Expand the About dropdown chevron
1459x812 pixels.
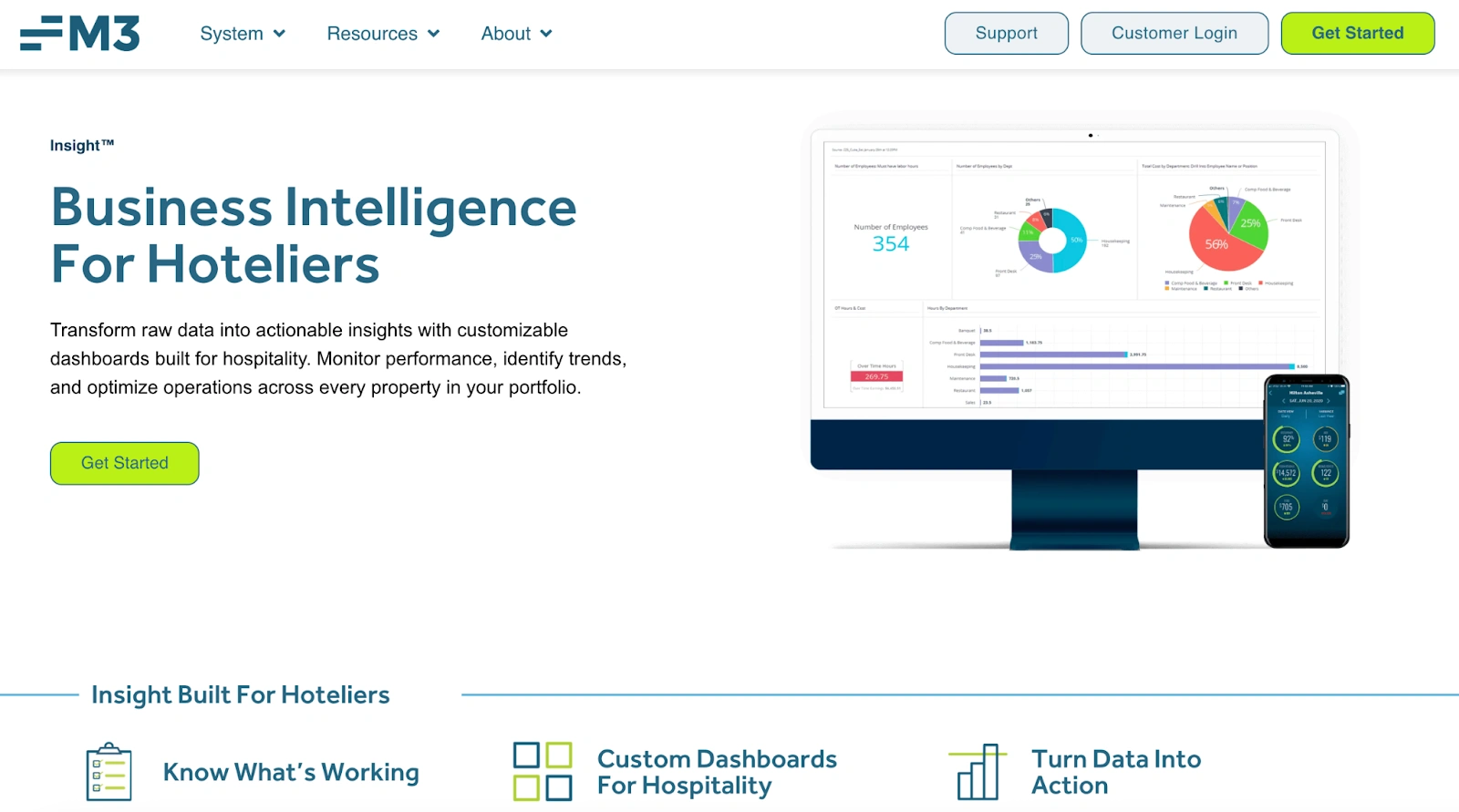[546, 34]
